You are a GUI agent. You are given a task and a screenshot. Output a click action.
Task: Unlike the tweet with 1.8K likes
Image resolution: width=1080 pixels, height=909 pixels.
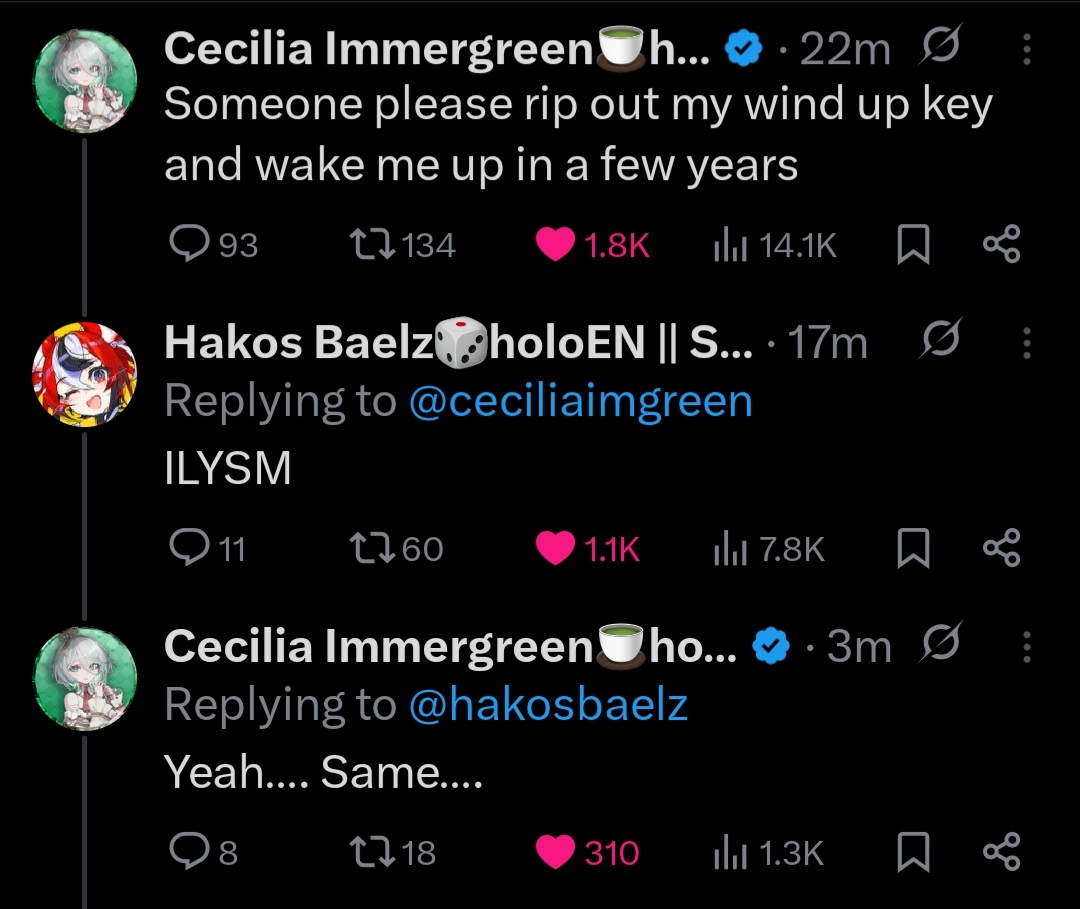(556, 245)
